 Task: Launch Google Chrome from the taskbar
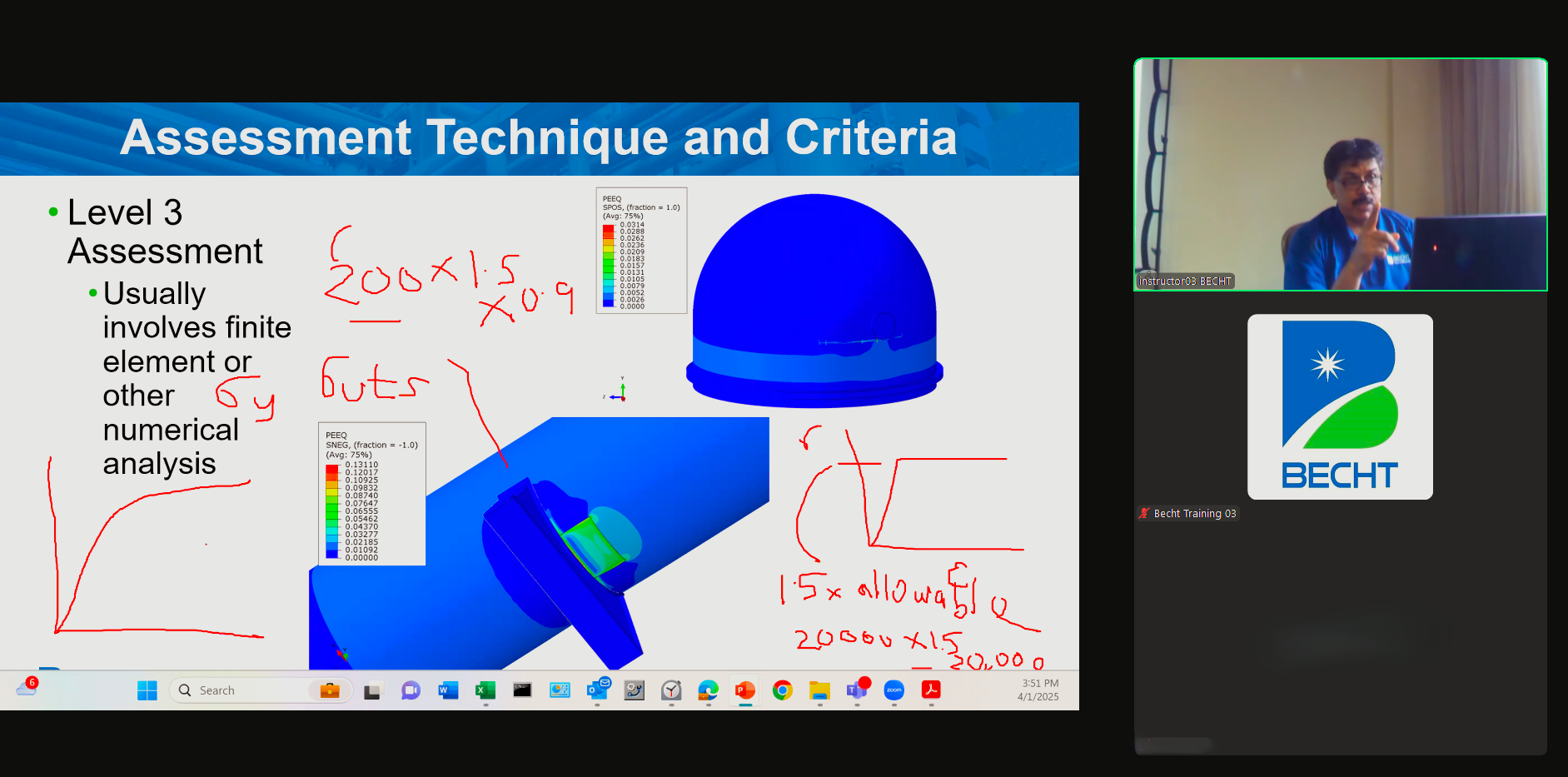(x=782, y=690)
